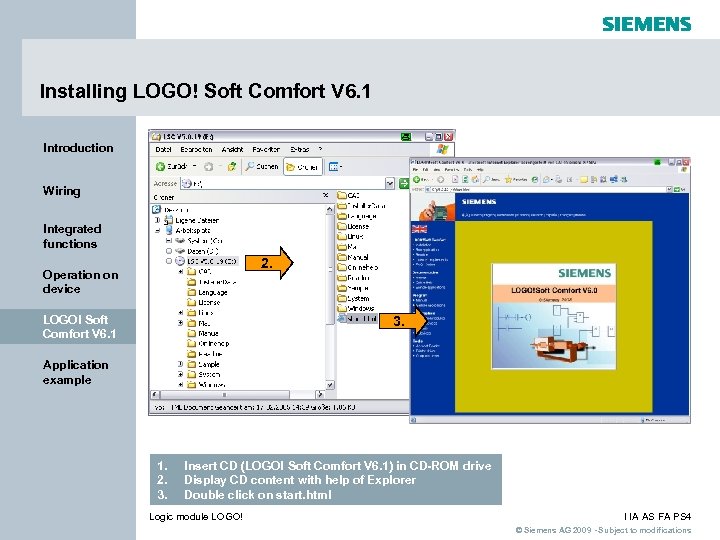Expand the Linux folder in the tree
The image size is (720, 540).
[180, 313]
